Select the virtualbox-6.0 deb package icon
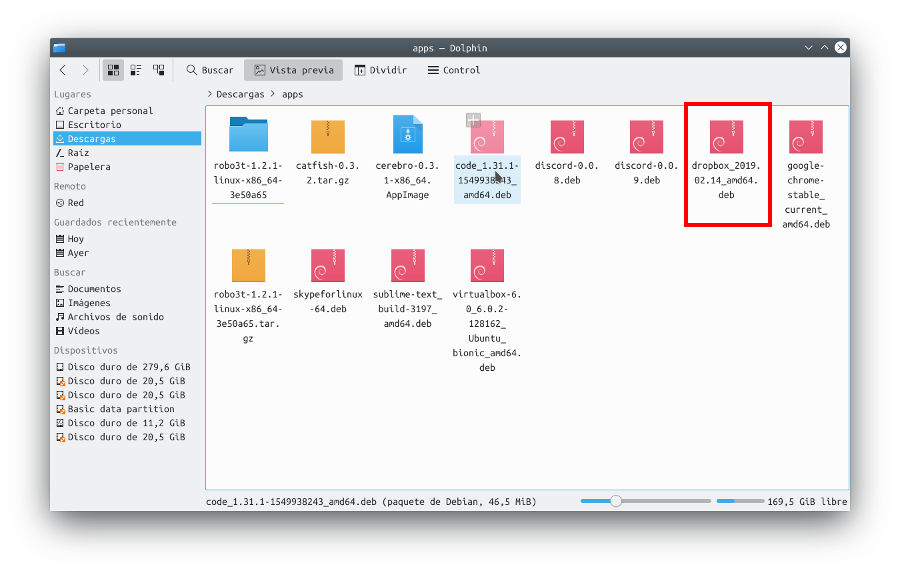The image size is (900, 573). pos(487,265)
